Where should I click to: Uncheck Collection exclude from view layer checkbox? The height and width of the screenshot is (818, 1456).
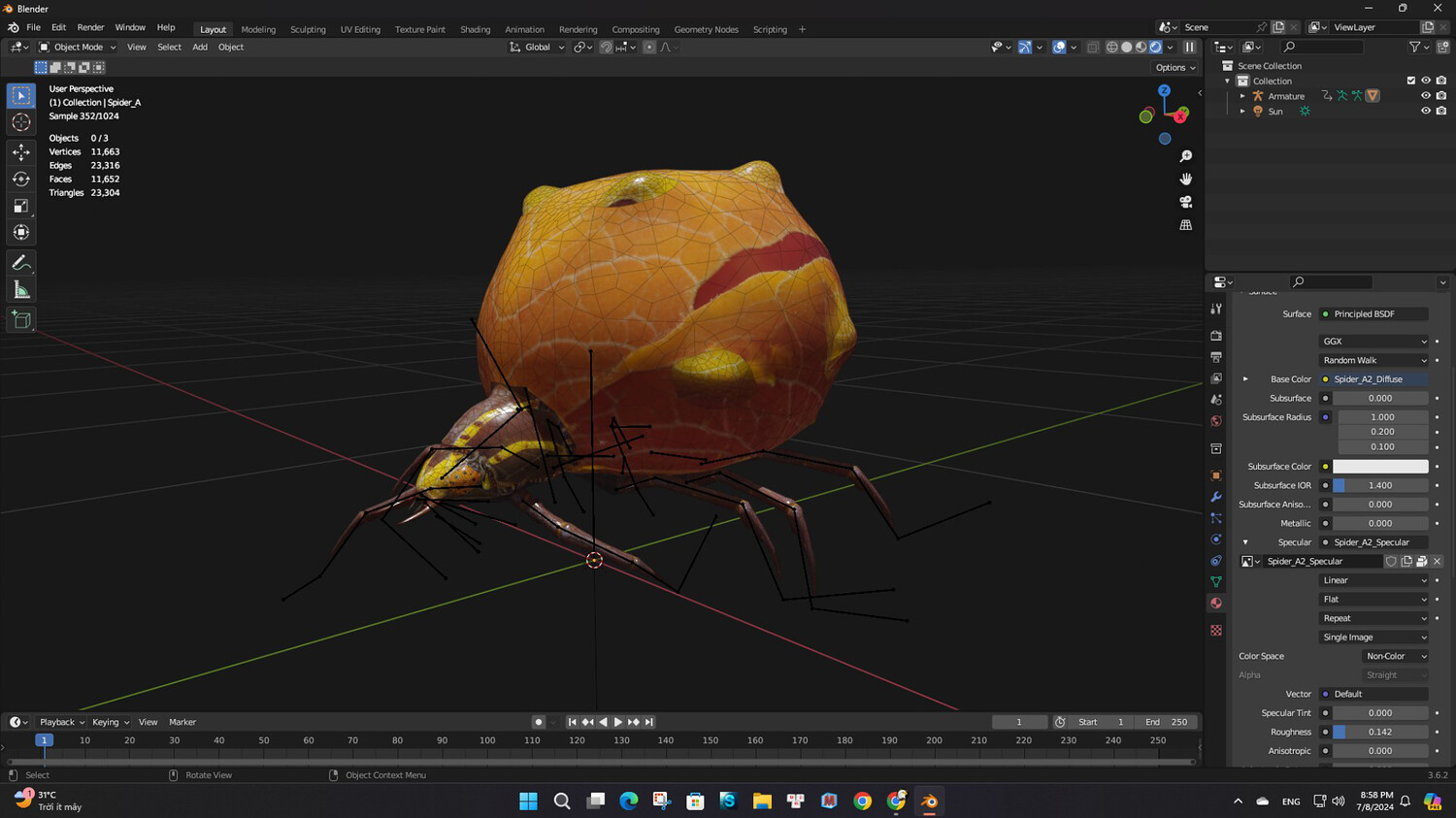point(1410,81)
